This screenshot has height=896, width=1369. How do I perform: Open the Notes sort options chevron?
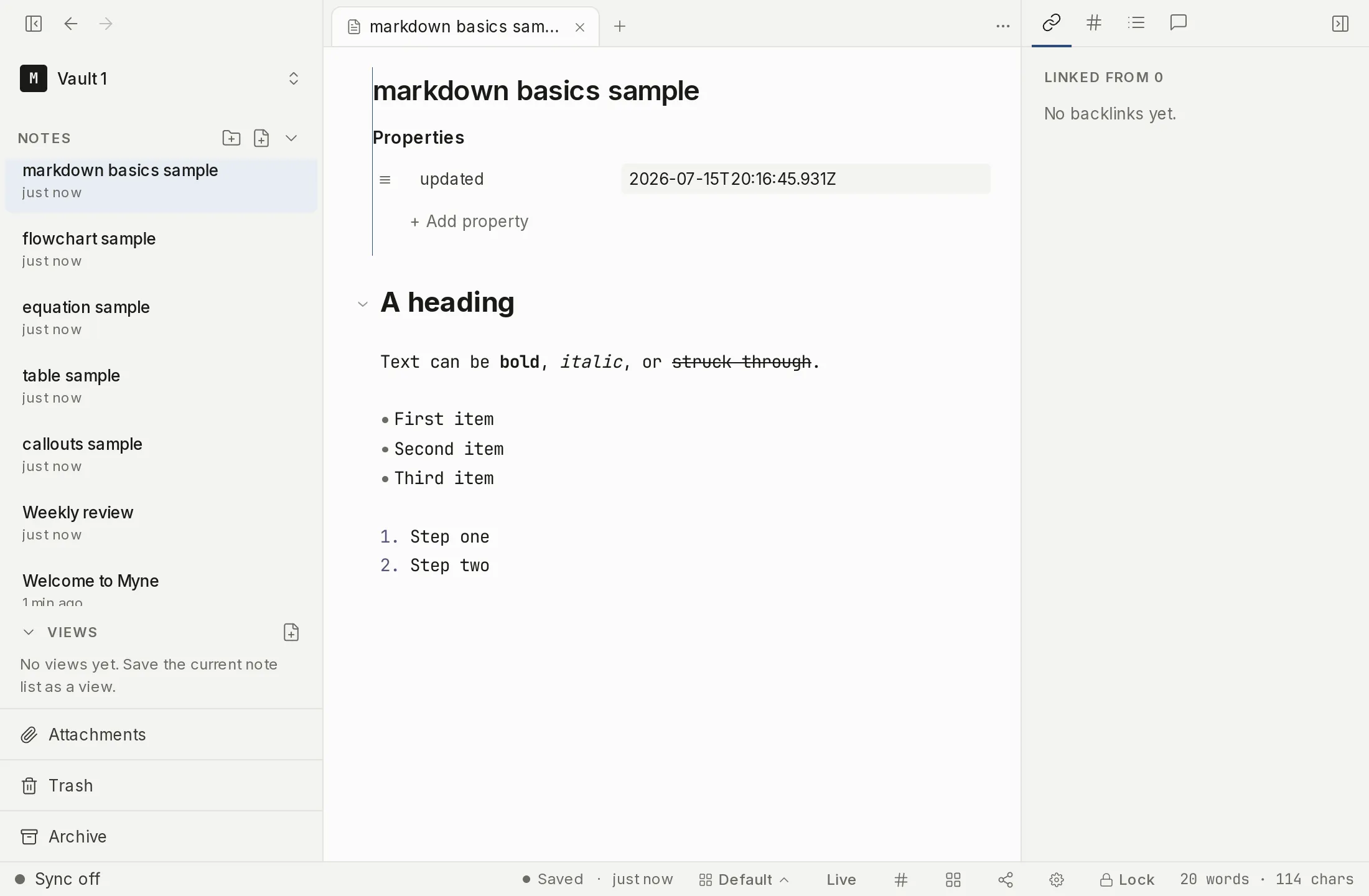pyautogui.click(x=291, y=138)
